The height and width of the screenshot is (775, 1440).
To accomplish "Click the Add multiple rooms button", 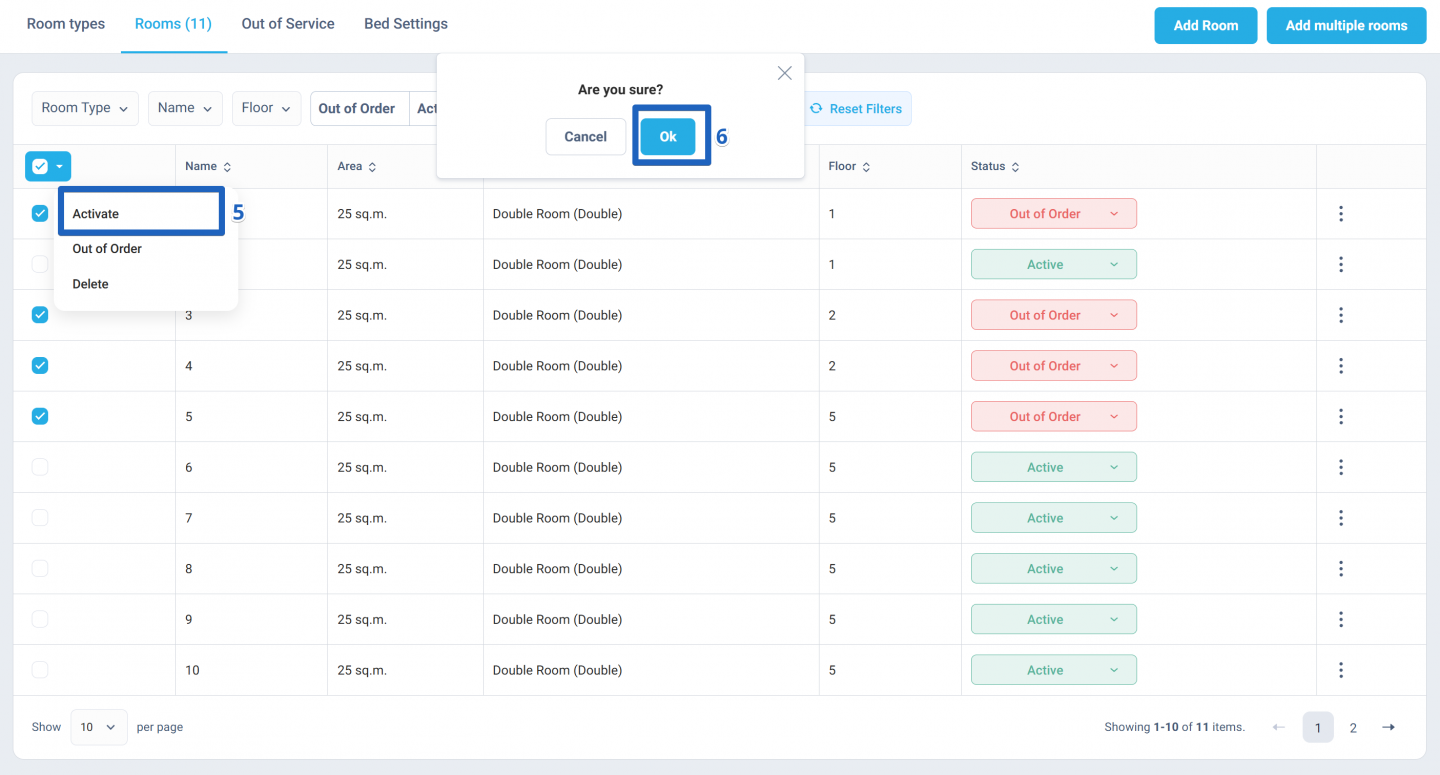I will (1346, 26).
